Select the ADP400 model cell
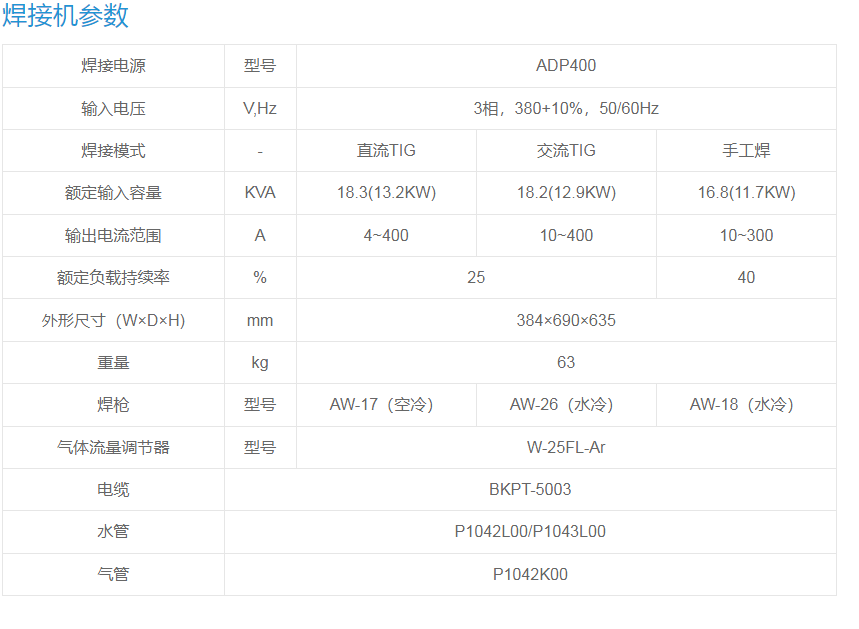The height and width of the screenshot is (629, 859). (x=566, y=66)
